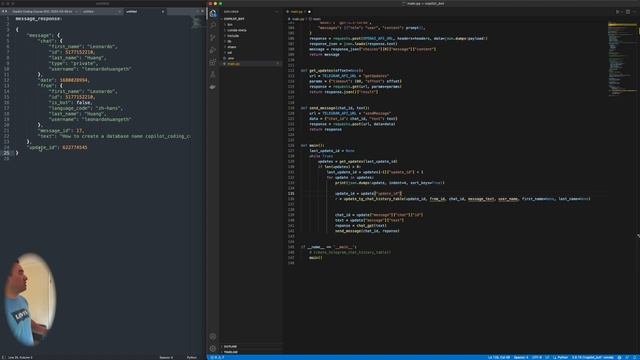The image size is (640, 360).
Task: Click the 'language_code' line in Sublime JSON
Action: (86, 108)
